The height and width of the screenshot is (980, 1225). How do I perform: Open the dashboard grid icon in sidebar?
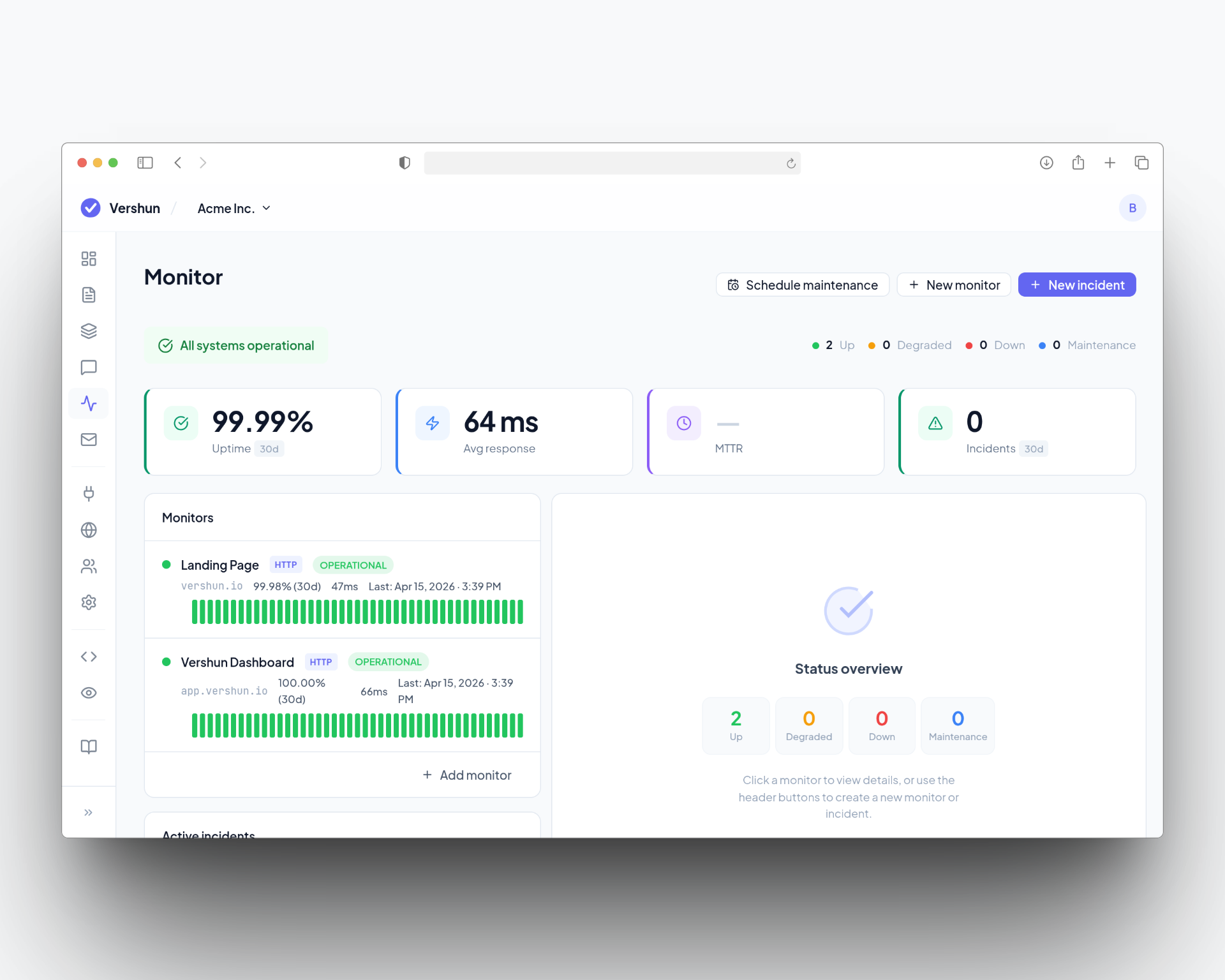click(x=89, y=258)
